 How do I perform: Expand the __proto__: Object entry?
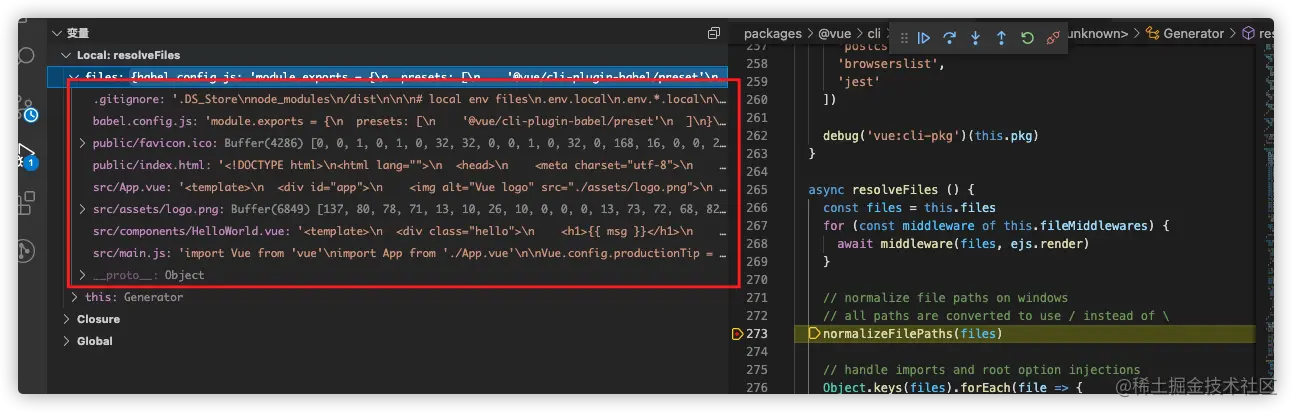point(83,275)
